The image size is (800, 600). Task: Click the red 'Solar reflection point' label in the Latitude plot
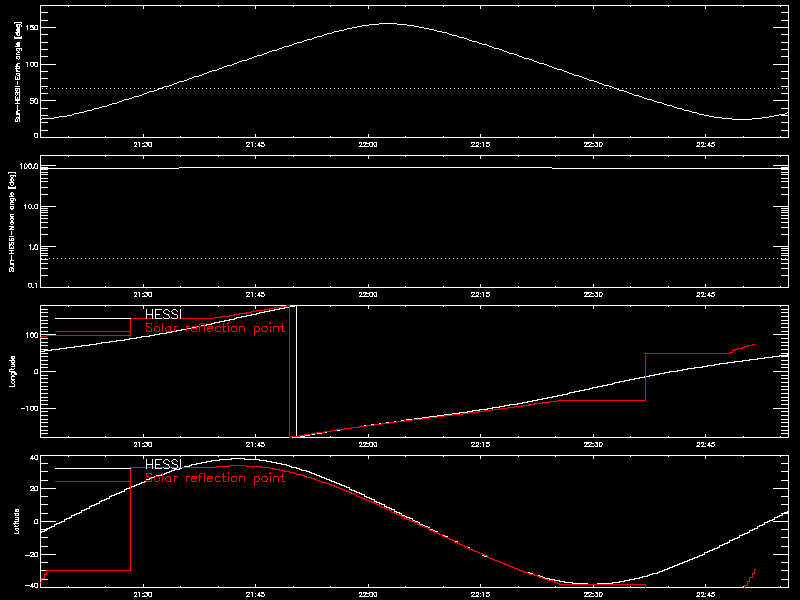(x=215, y=478)
